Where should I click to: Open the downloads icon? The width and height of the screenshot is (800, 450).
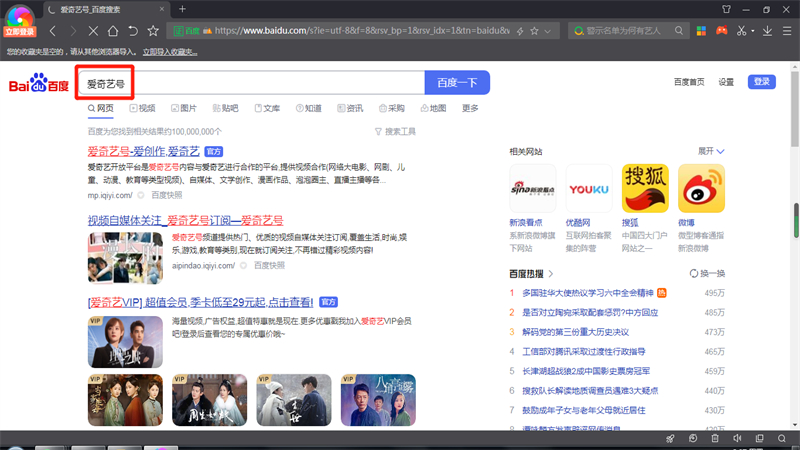pyautogui.click(x=767, y=31)
